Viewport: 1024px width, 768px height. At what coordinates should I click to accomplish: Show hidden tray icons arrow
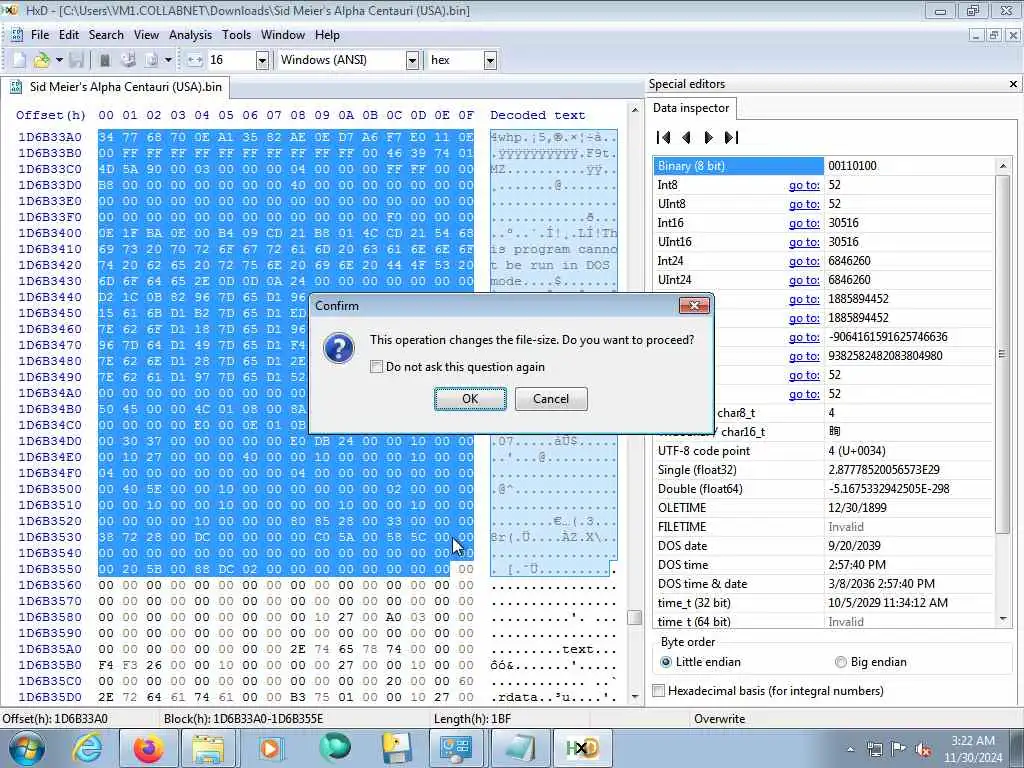851,750
